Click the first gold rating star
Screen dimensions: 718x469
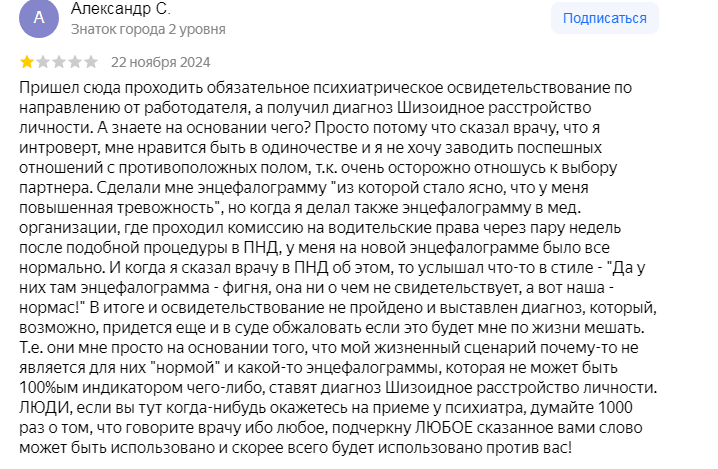pyautogui.click(x=27, y=62)
